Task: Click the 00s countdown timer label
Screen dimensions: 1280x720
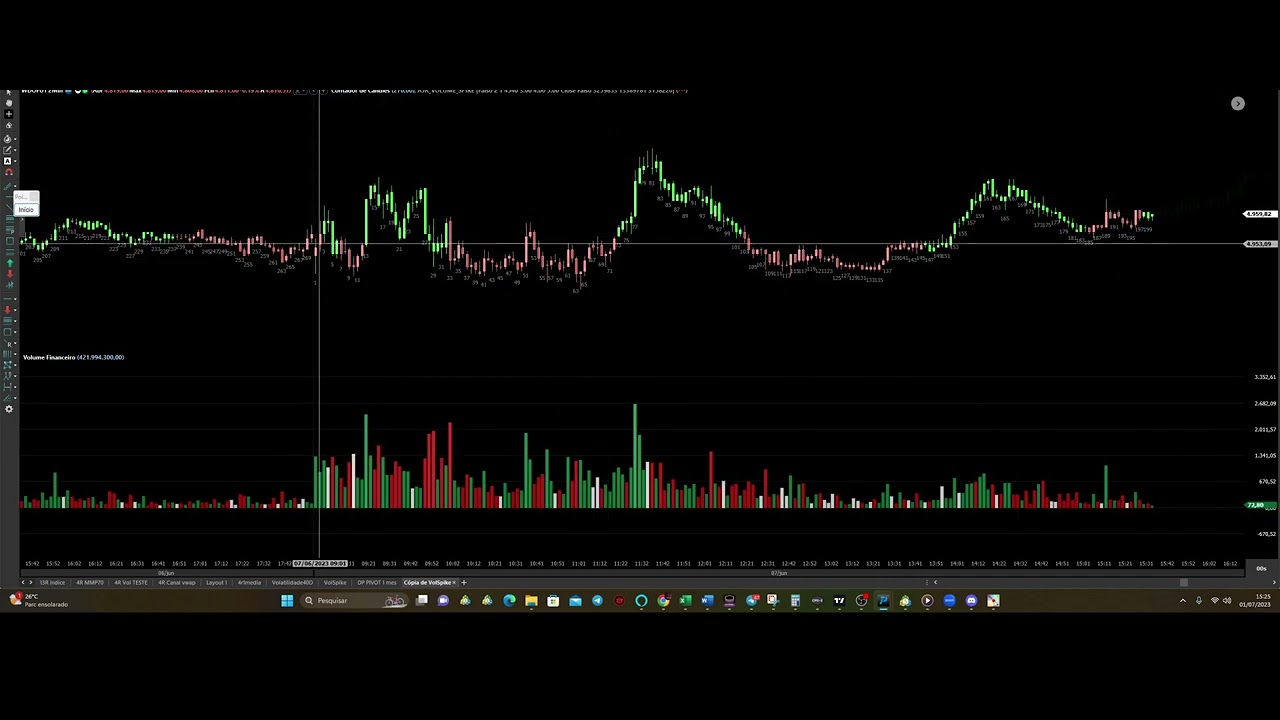Action: pos(1262,568)
